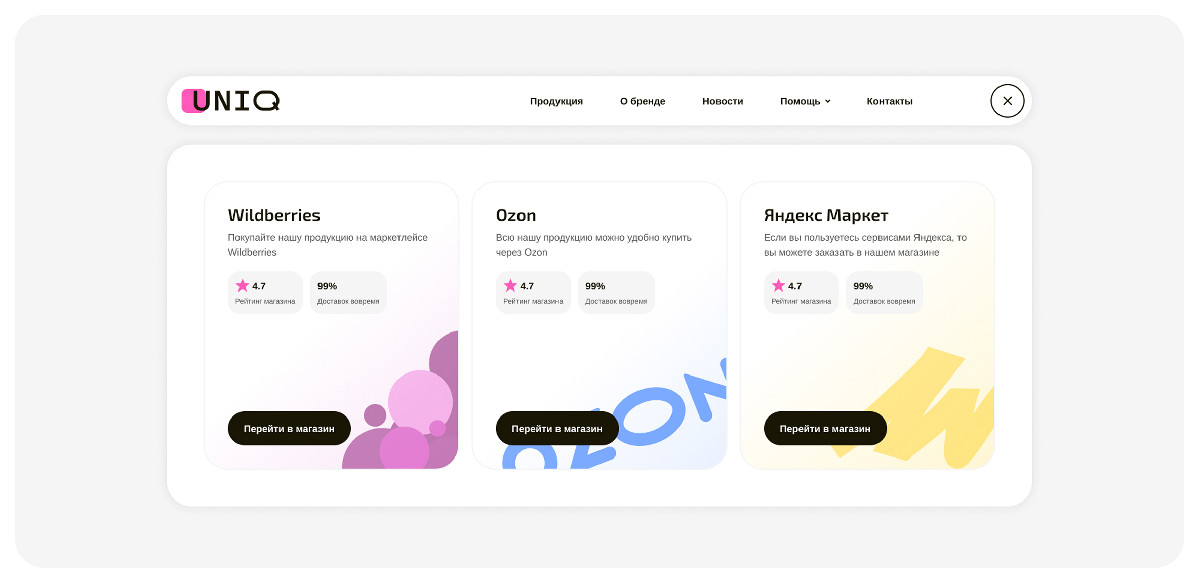Click 'Рейтинг магазина' label on Яндекс Маркет card
This screenshot has width=1200, height=584.
click(x=801, y=301)
